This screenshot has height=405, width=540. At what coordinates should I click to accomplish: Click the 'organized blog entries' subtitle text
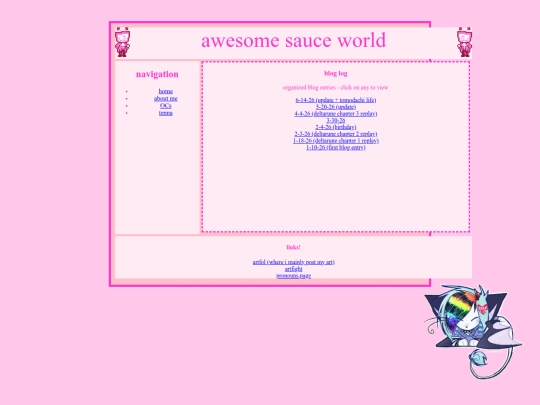coord(336,87)
